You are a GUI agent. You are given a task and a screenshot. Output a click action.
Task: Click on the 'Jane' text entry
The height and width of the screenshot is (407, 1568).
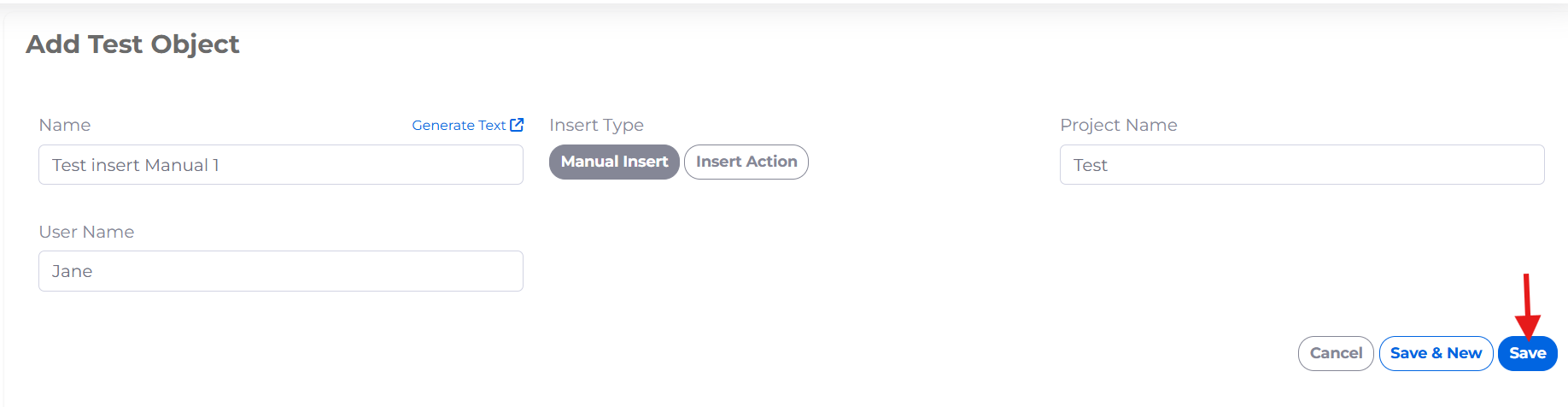73,271
